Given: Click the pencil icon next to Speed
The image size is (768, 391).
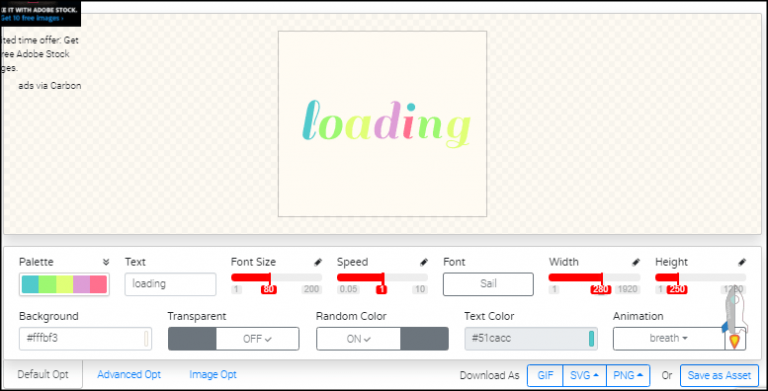Looking at the screenshot, I should coord(424,262).
